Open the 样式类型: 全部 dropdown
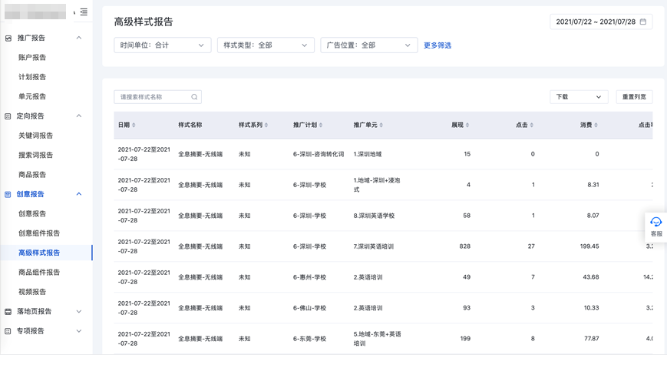 tap(266, 45)
